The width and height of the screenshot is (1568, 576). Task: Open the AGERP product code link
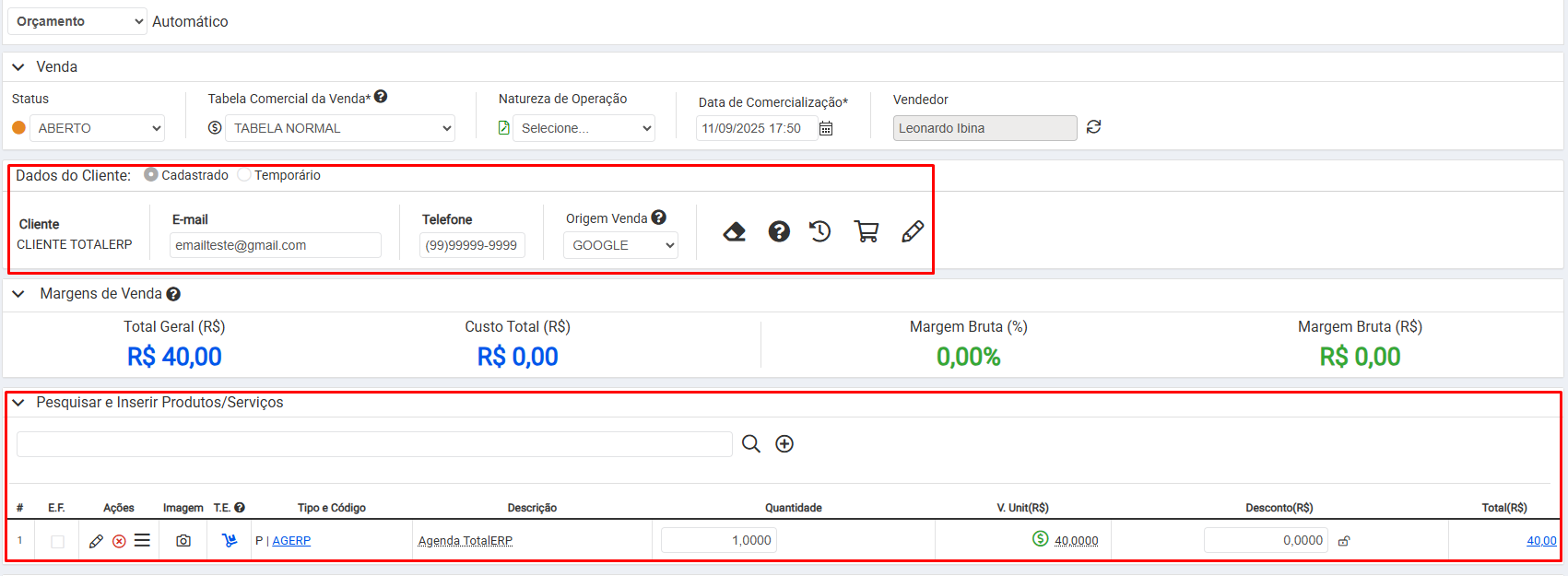coord(291,541)
